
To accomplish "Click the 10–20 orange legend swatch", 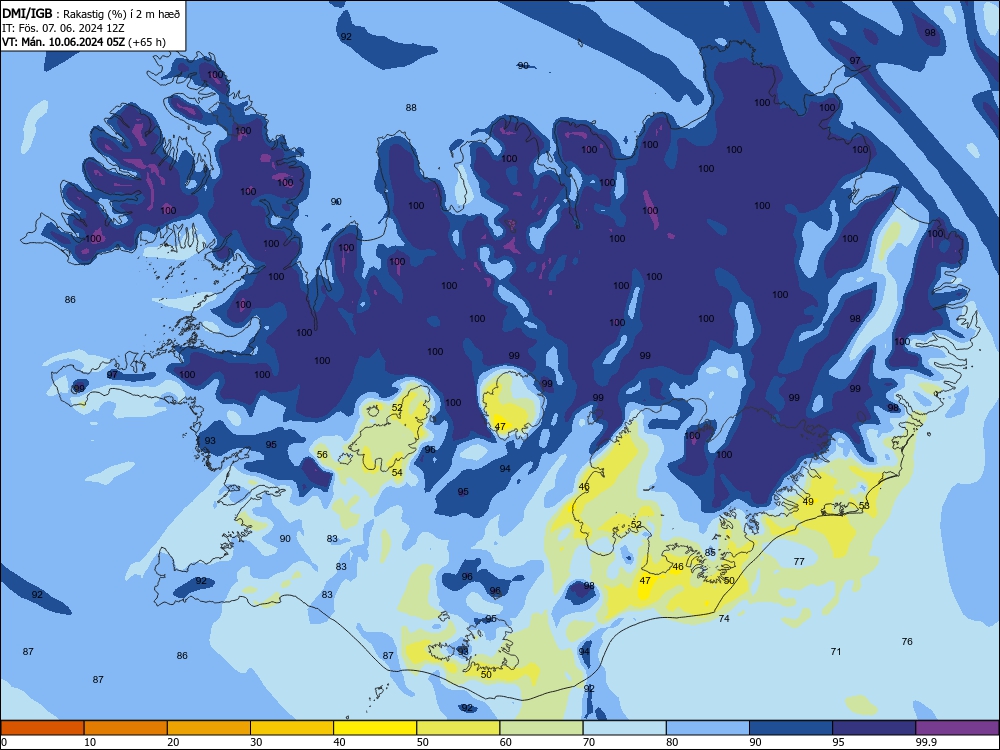I will click(x=126, y=728).
